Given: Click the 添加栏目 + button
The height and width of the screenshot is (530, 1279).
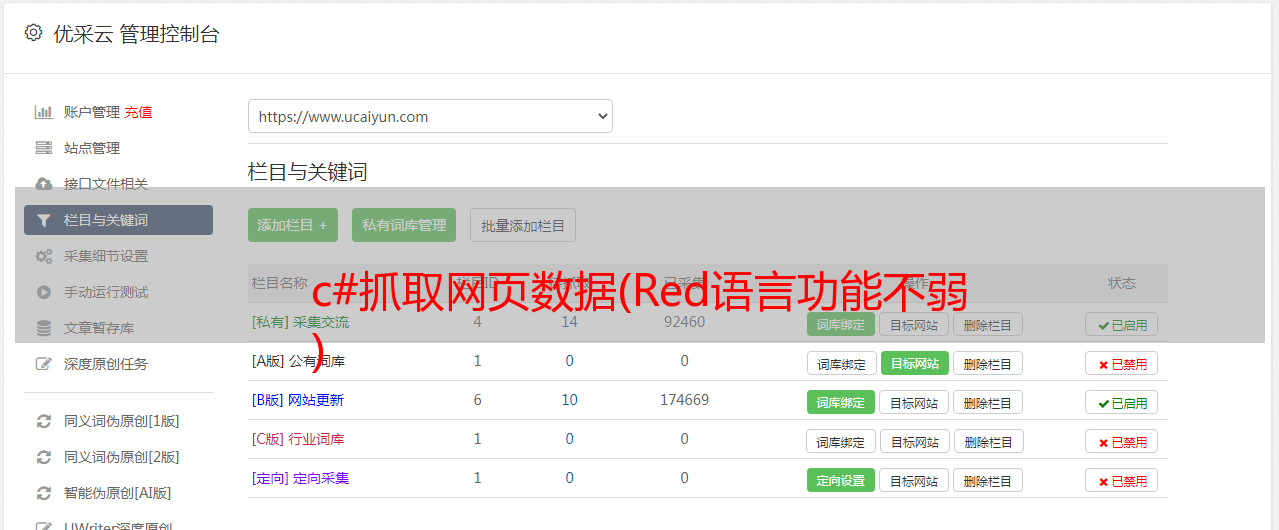Looking at the screenshot, I should click(293, 225).
